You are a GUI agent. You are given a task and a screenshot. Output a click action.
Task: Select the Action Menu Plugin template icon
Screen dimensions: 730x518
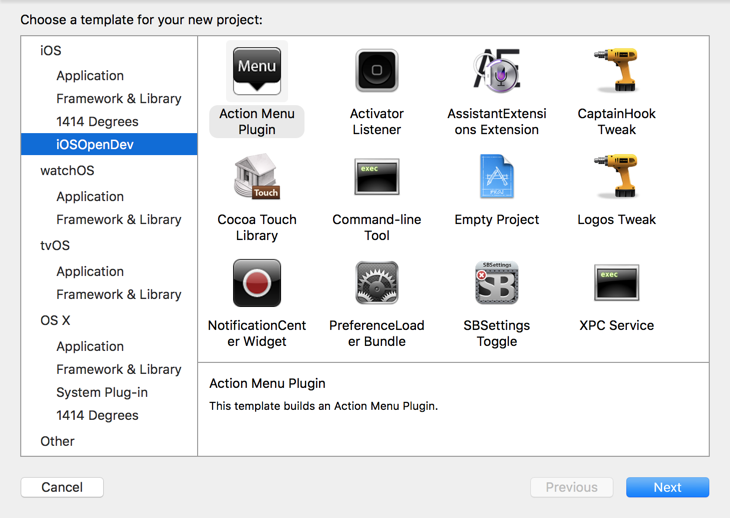(x=257, y=71)
